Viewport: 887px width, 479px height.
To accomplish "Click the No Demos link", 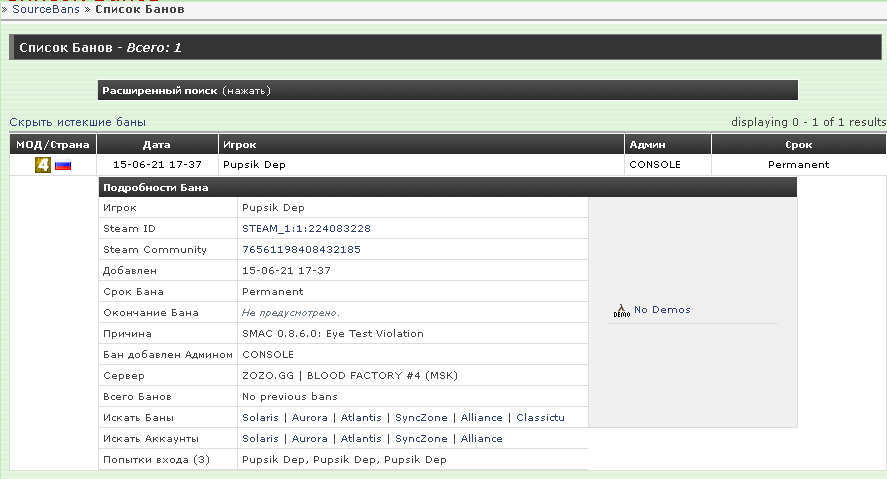I will point(662,310).
